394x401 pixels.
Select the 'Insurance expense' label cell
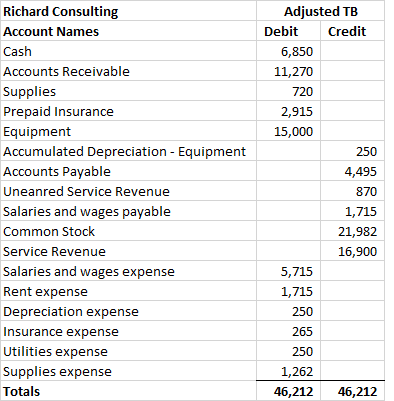tap(128, 331)
